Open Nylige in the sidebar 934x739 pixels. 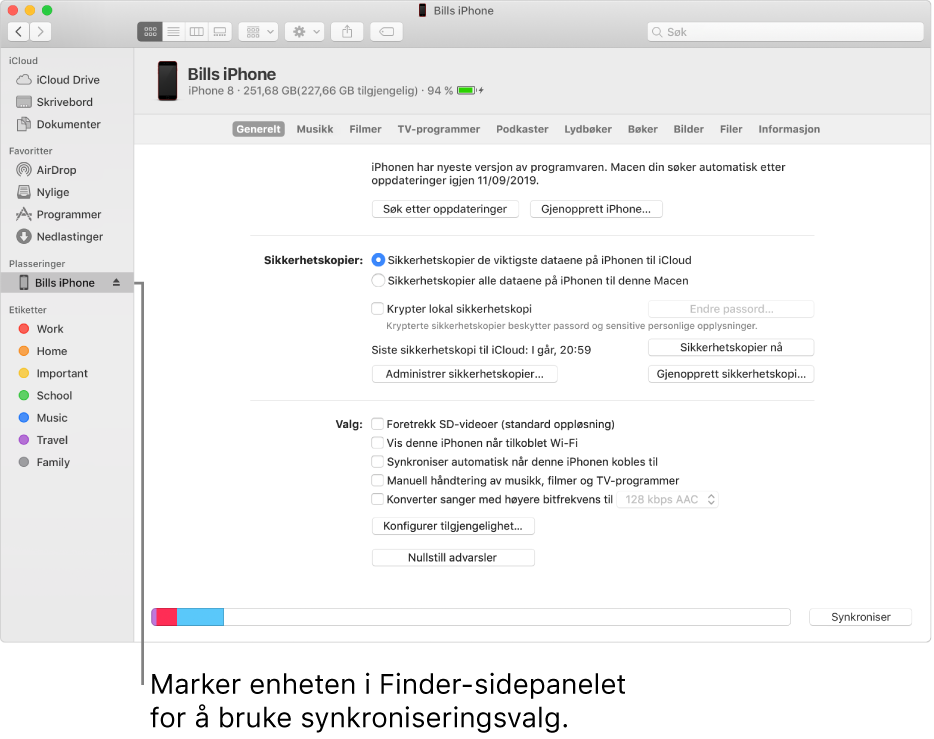coord(67,192)
